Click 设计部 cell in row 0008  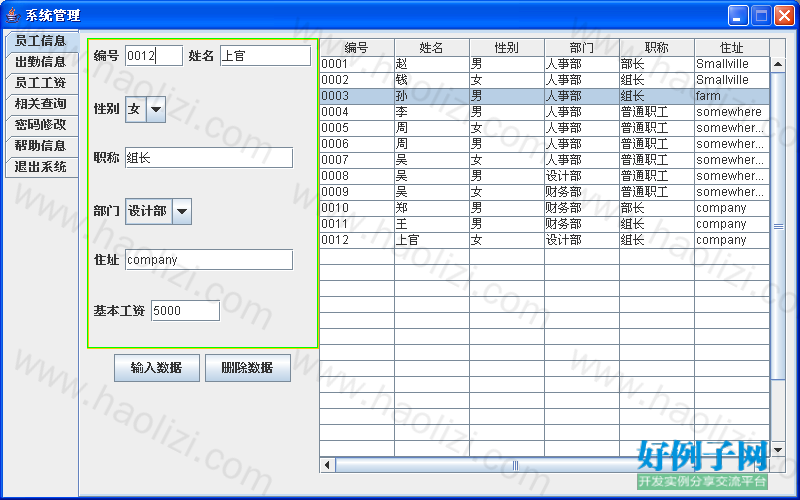click(x=582, y=176)
